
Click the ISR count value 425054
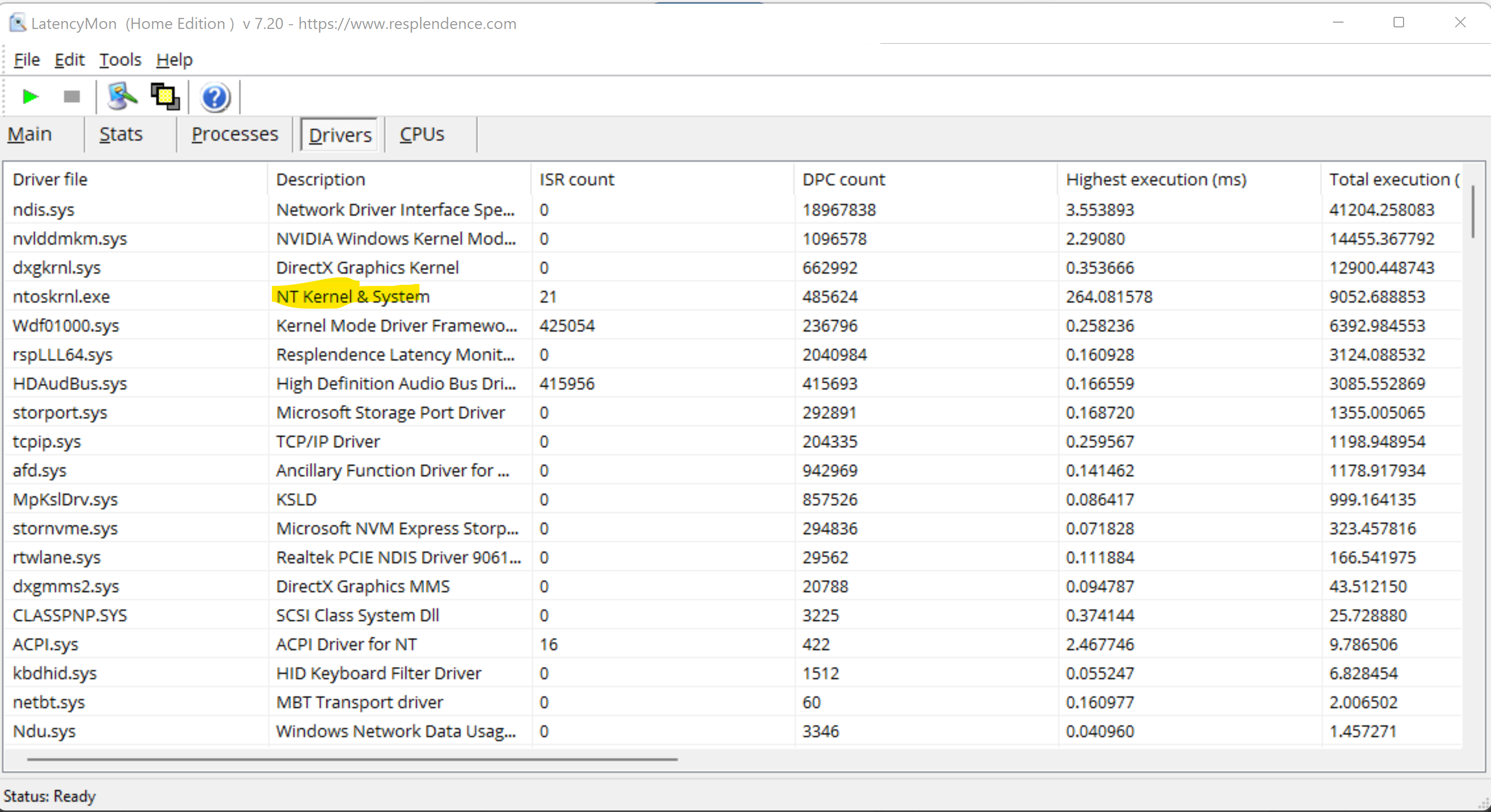coord(567,325)
